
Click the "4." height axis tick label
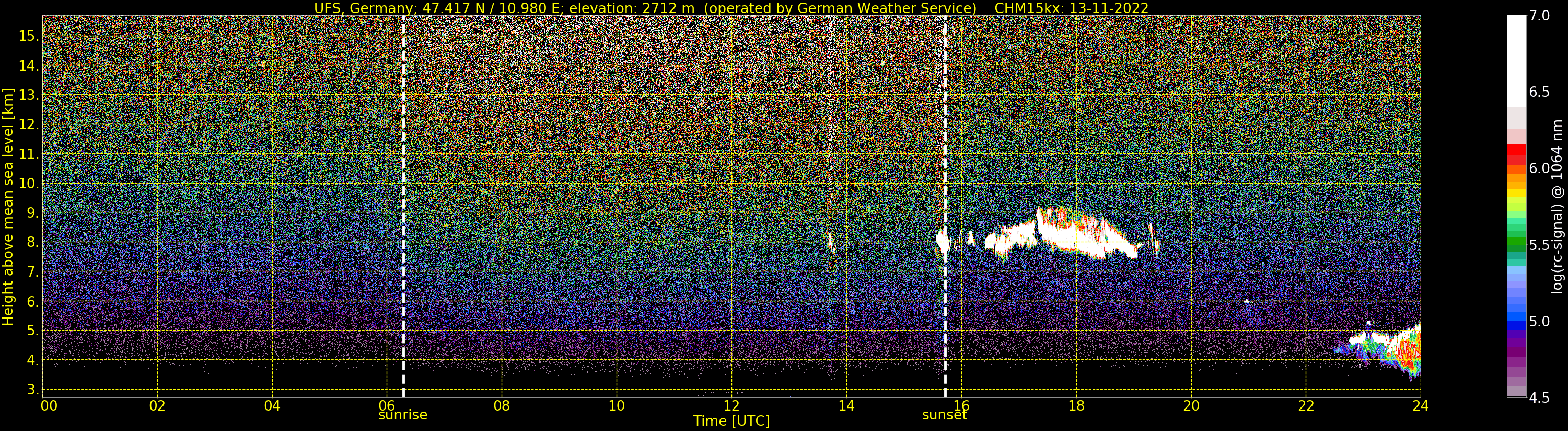(32, 360)
